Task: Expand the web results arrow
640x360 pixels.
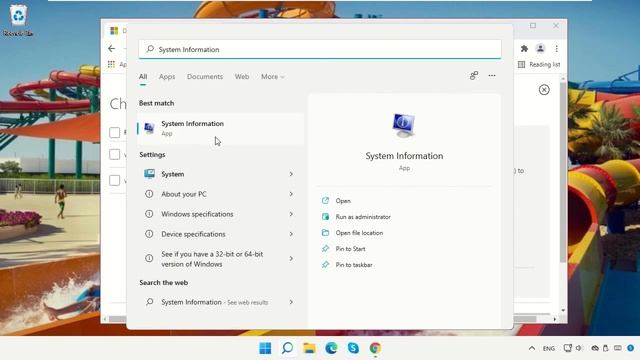Action: pos(291,302)
